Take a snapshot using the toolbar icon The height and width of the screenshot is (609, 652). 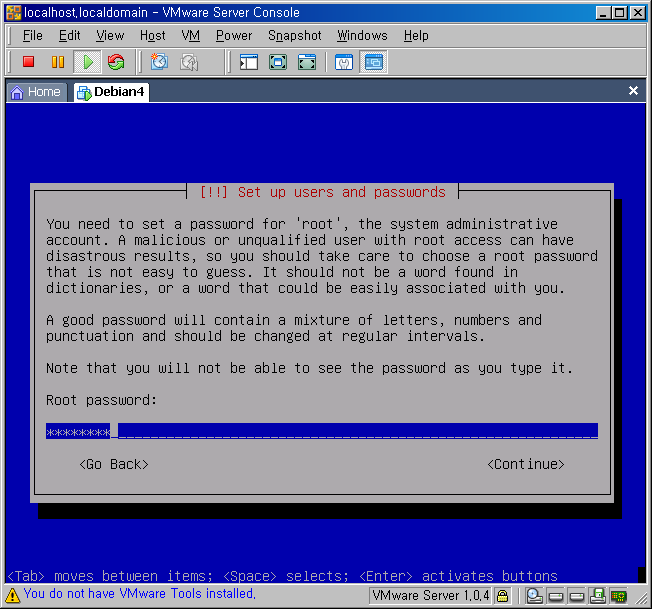coord(159,62)
